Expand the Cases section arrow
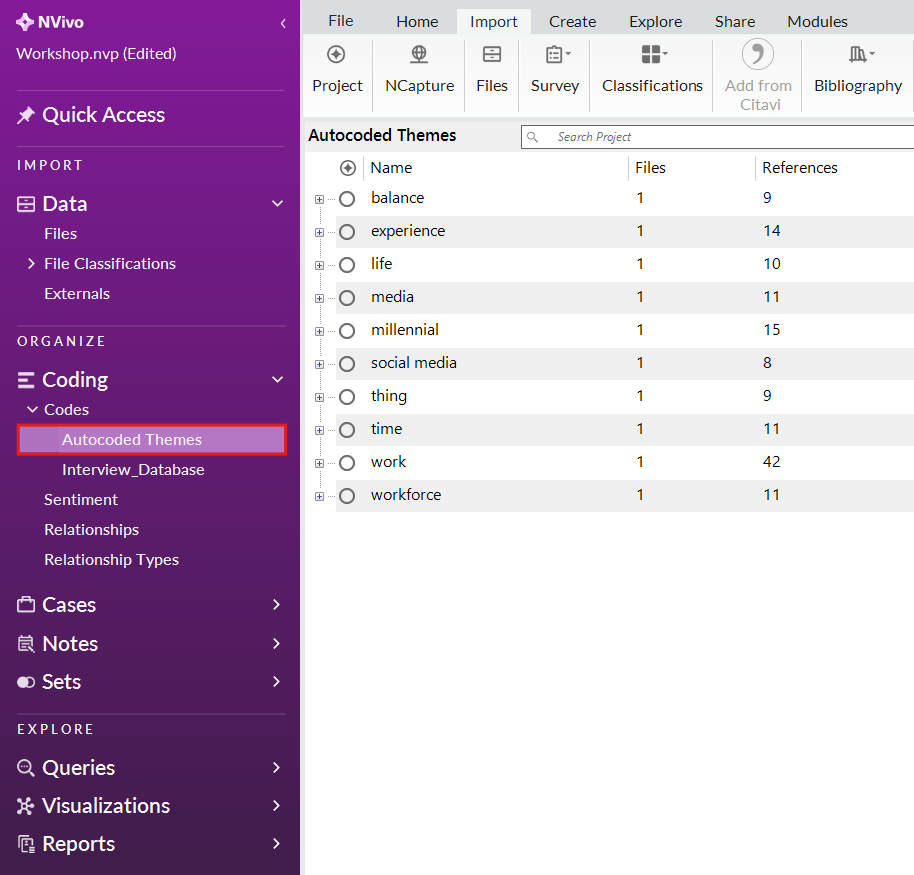This screenshot has width=914, height=875. pyautogui.click(x=277, y=605)
